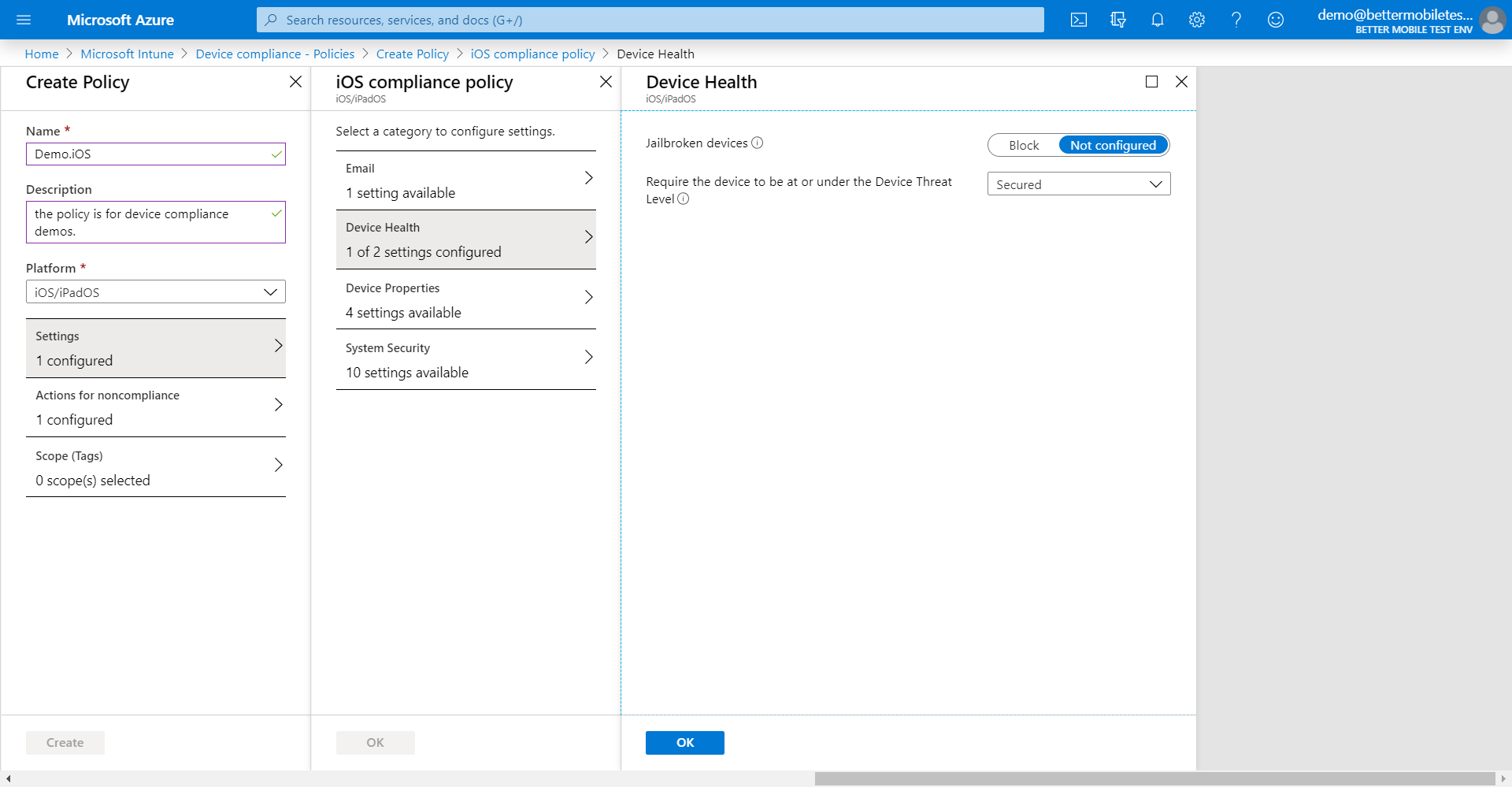Open the Azure portal hamburger menu

tap(24, 20)
